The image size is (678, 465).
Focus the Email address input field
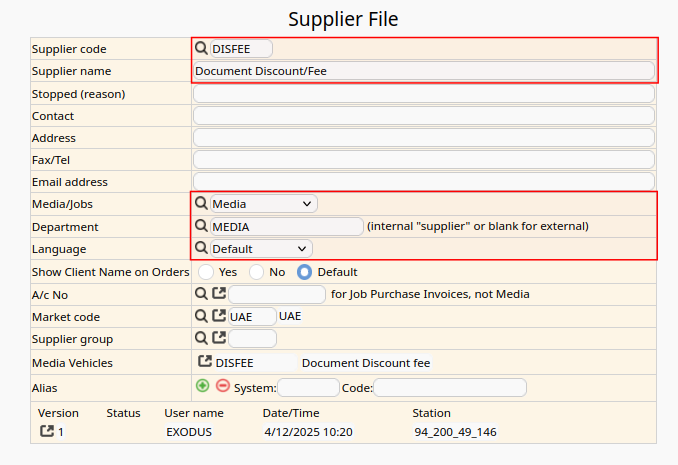coord(423,182)
